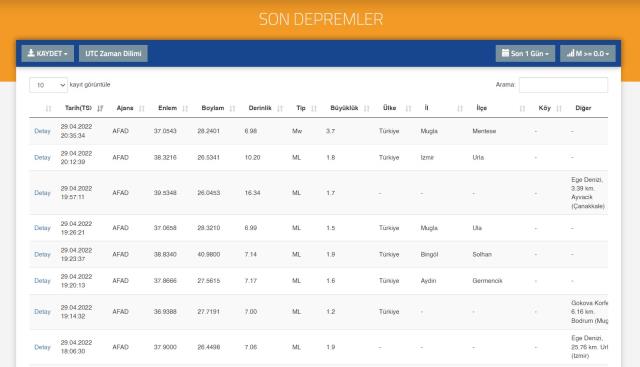Click the calendar icon on Son 1 Gün
Image resolution: width=640 pixels, height=367 pixels.
pos(505,53)
